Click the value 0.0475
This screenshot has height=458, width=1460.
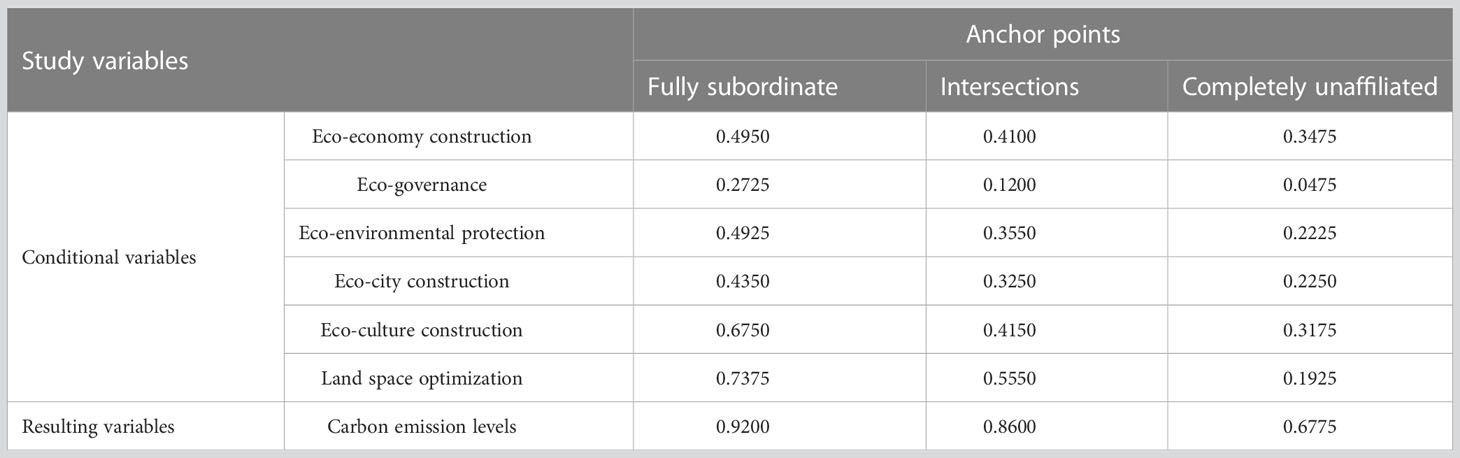click(1310, 184)
